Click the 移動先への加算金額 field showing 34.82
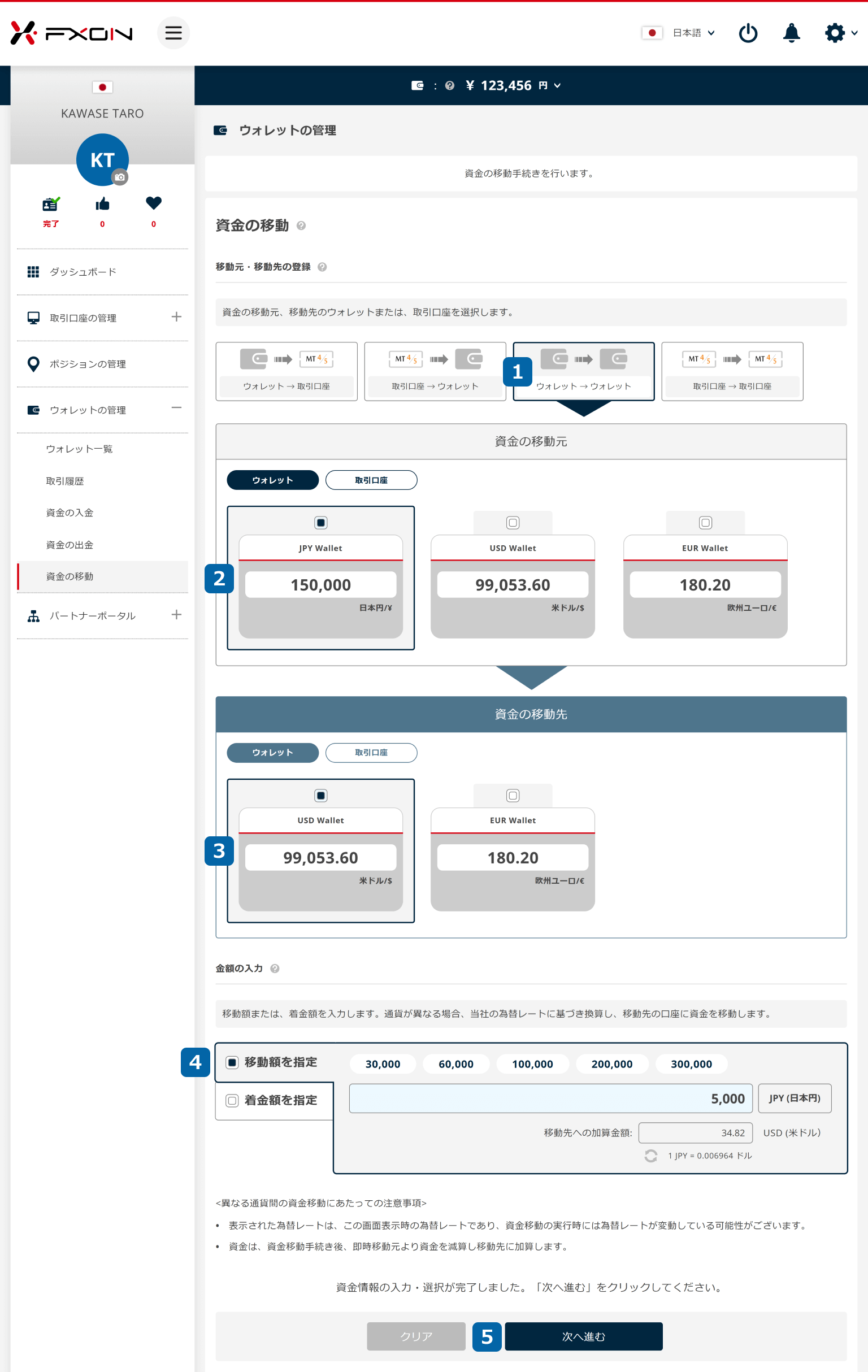The height and width of the screenshot is (1372, 868). tap(695, 1133)
